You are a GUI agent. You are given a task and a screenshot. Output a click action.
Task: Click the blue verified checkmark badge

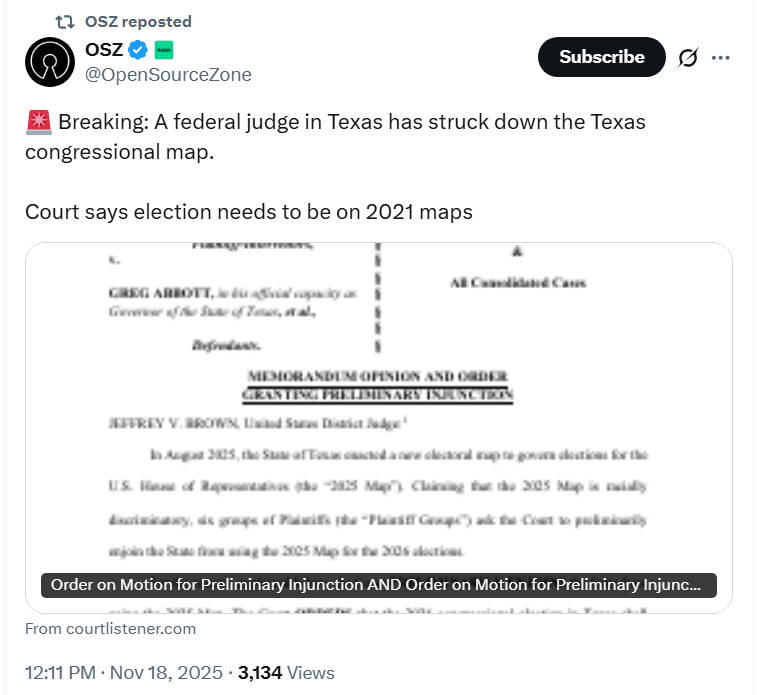coord(138,50)
